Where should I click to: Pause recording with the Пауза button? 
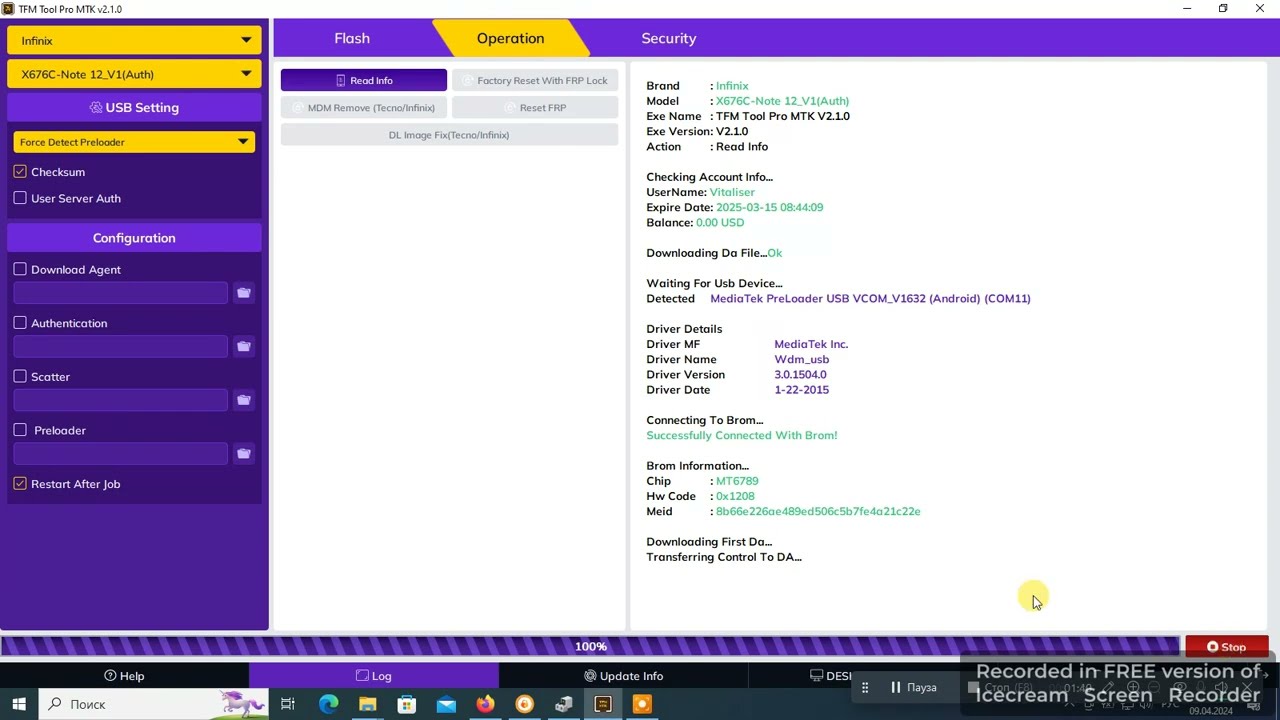[914, 687]
